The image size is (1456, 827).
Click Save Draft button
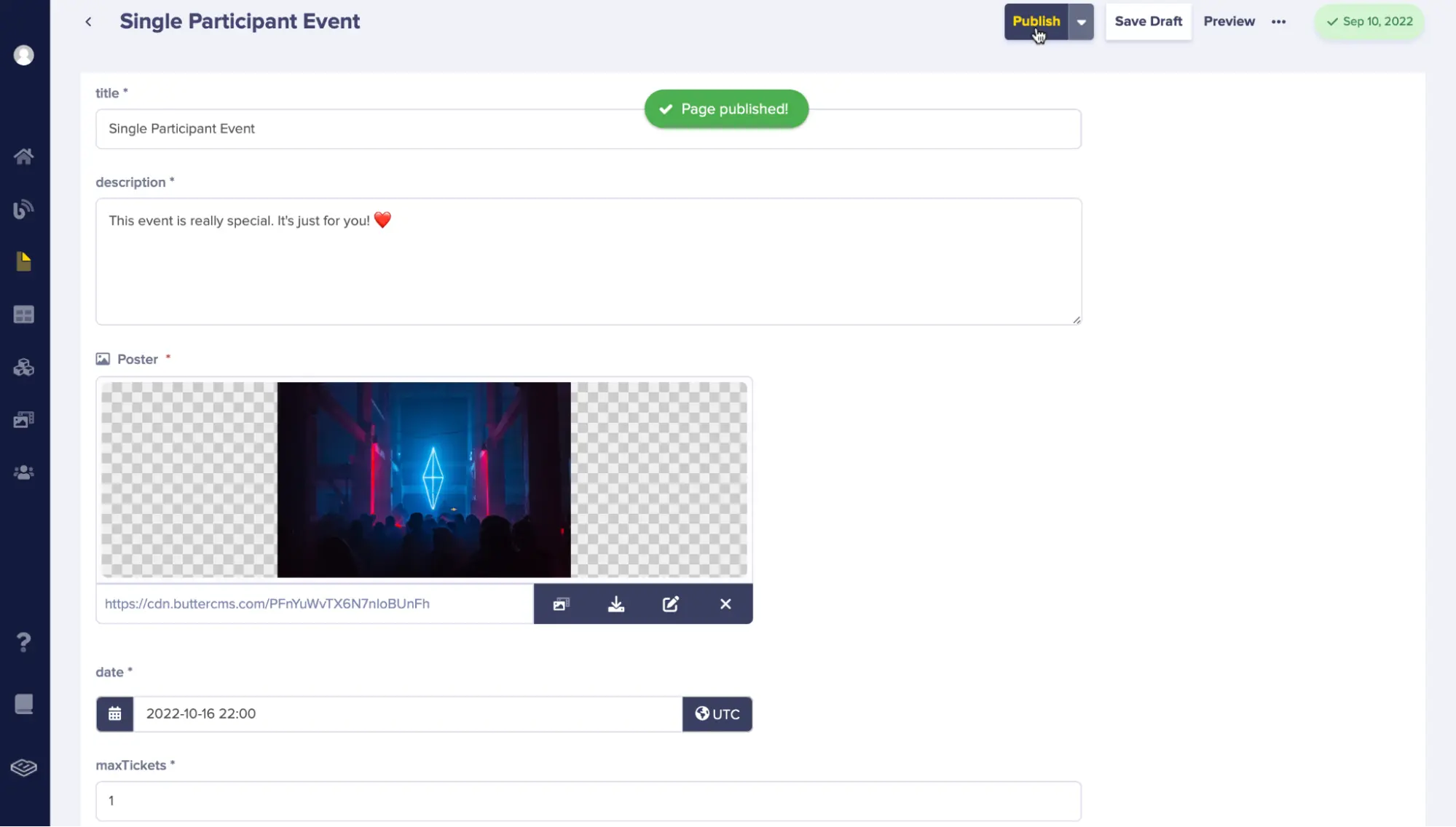coord(1148,21)
